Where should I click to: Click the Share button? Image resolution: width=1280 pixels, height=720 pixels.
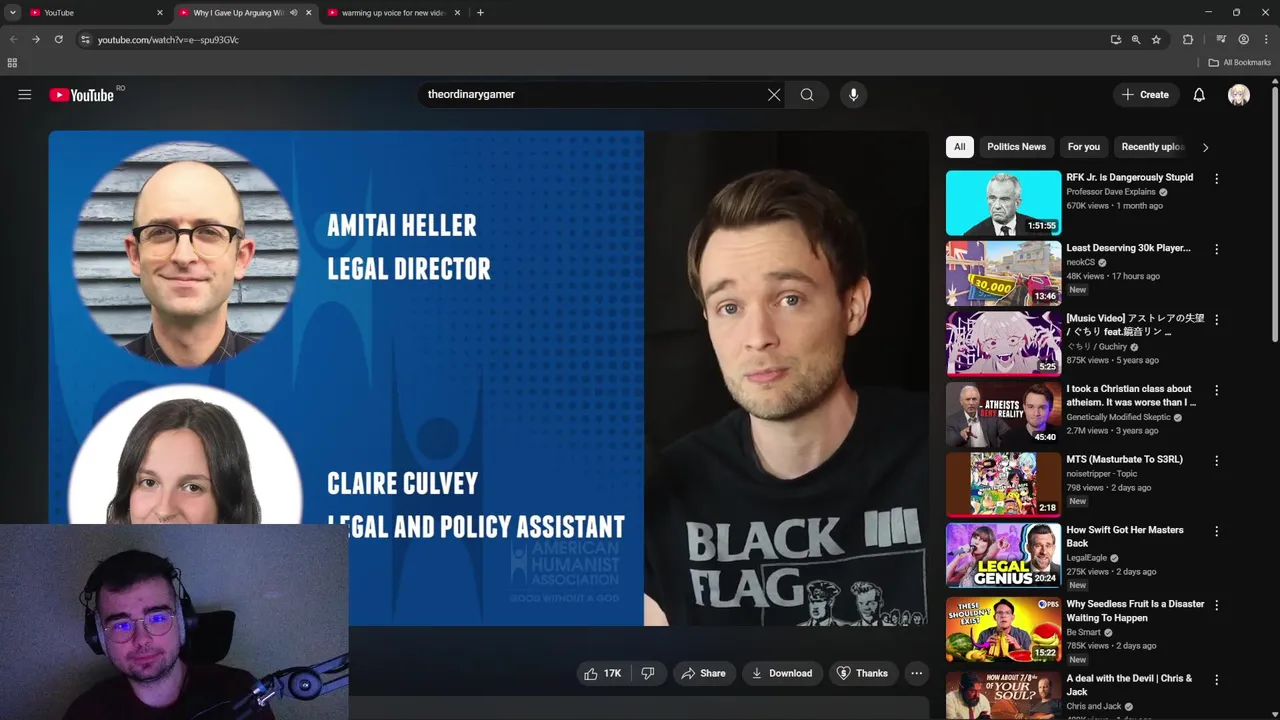click(703, 673)
